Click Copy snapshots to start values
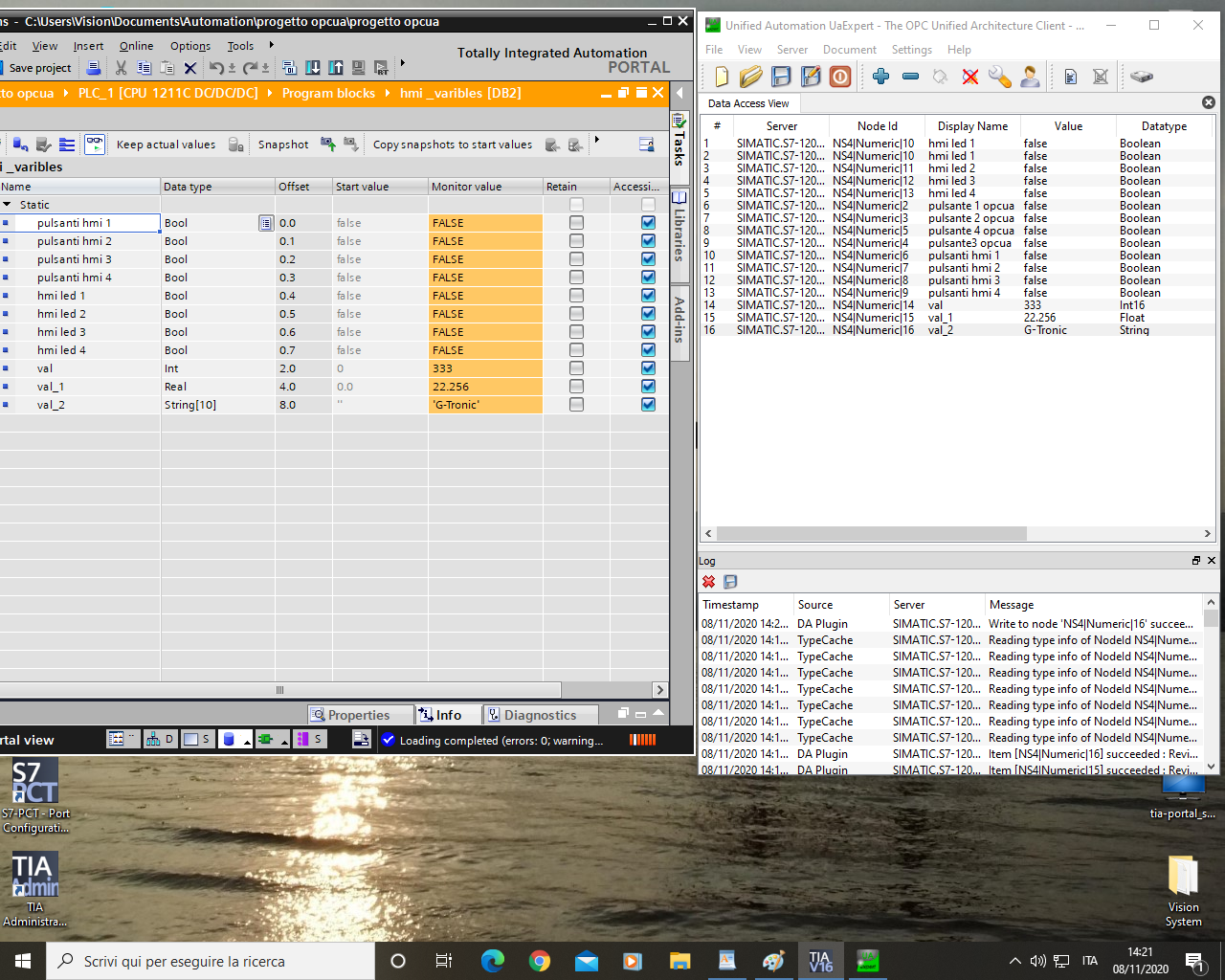Screen dimensions: 1225x980 click(x=453, y=145)
